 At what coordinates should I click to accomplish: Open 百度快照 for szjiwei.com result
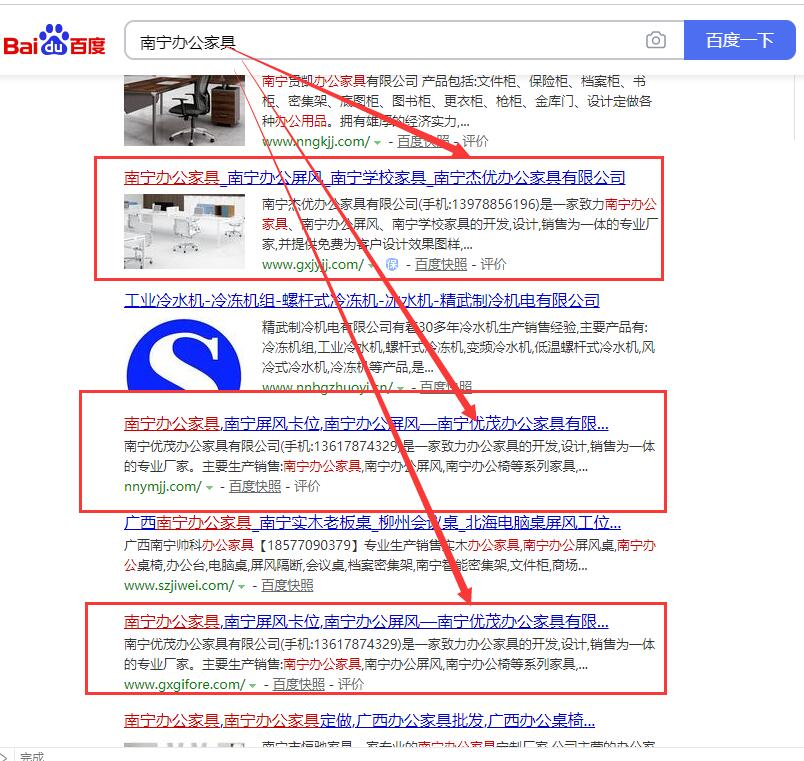click(x=287, y=586)
